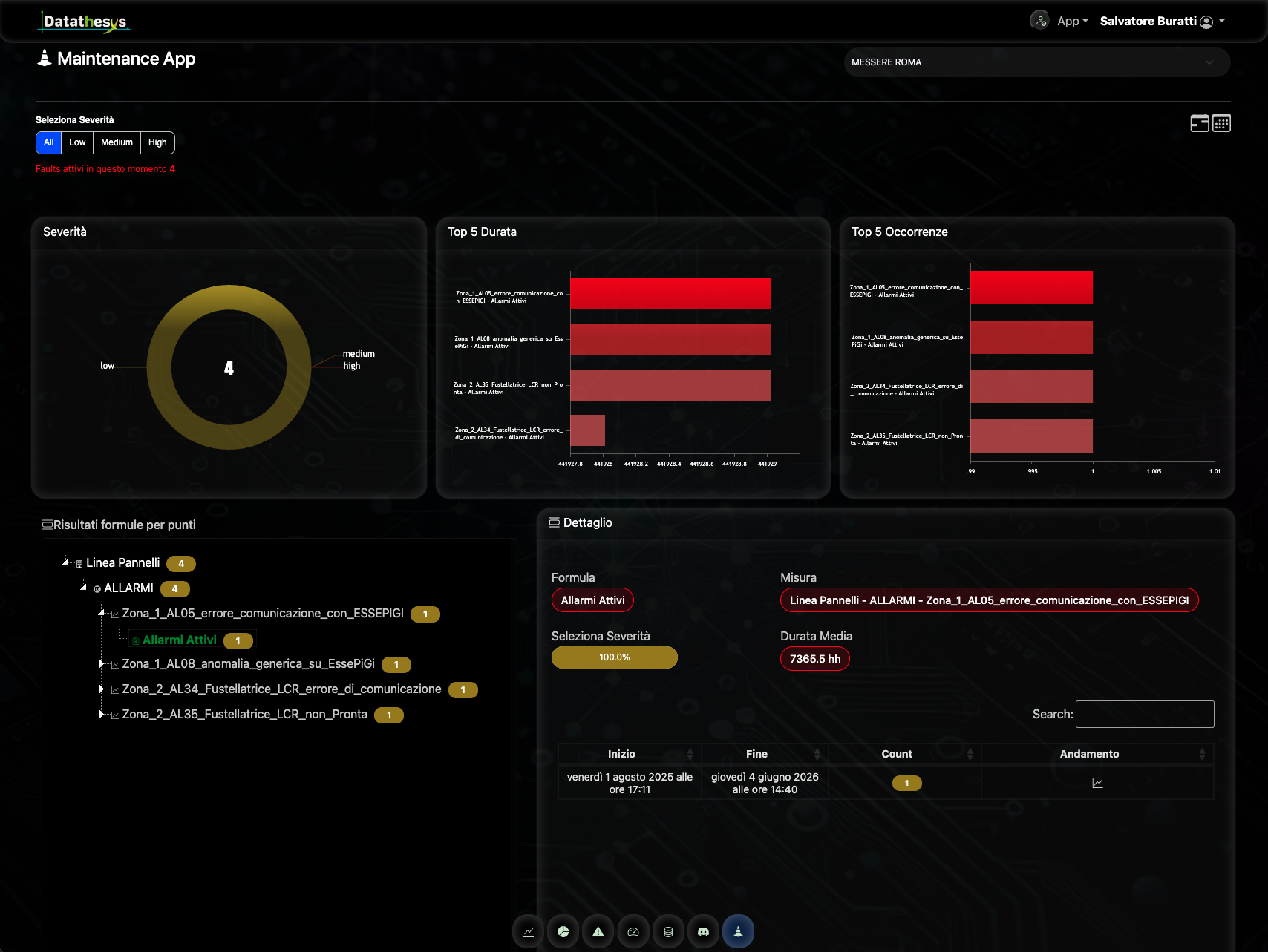The image size is (1268, 952).
Task: Click the calendar grid icon
Action: coord(1221,123)
